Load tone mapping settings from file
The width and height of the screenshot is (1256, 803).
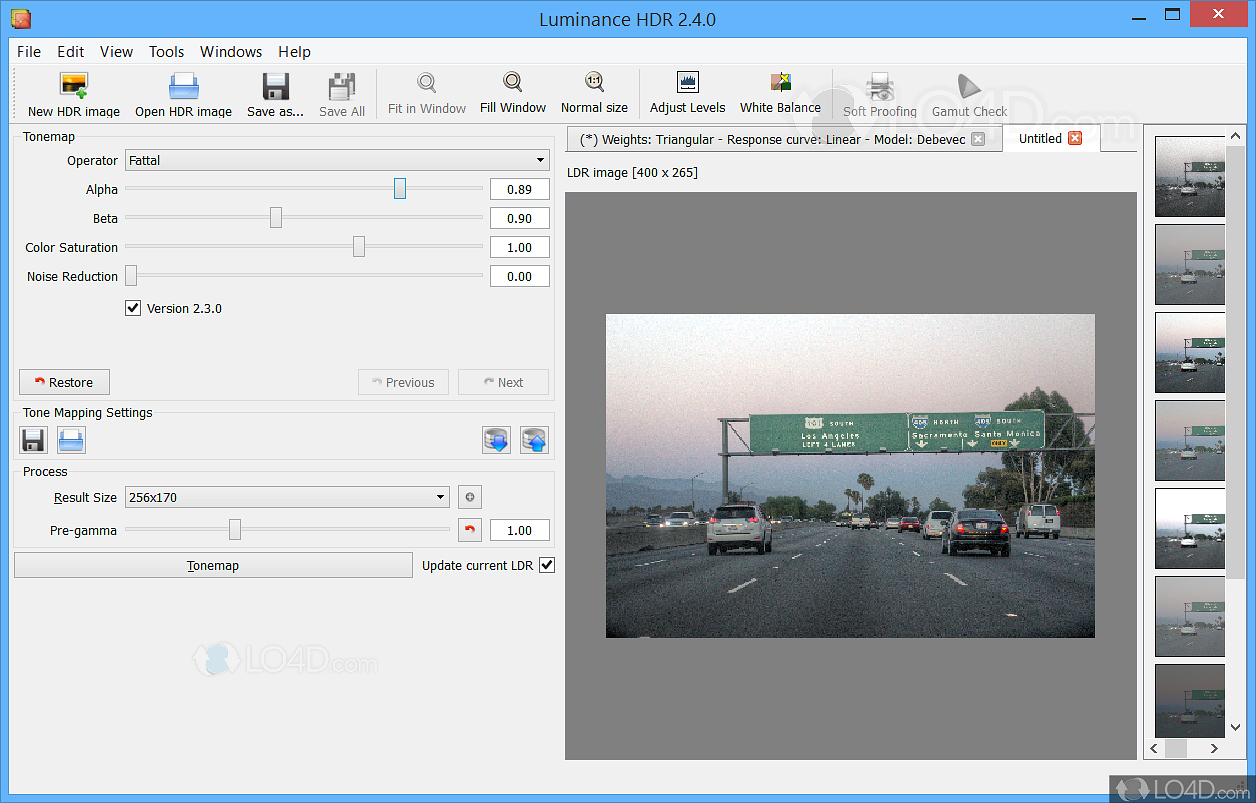pos(71,440)
